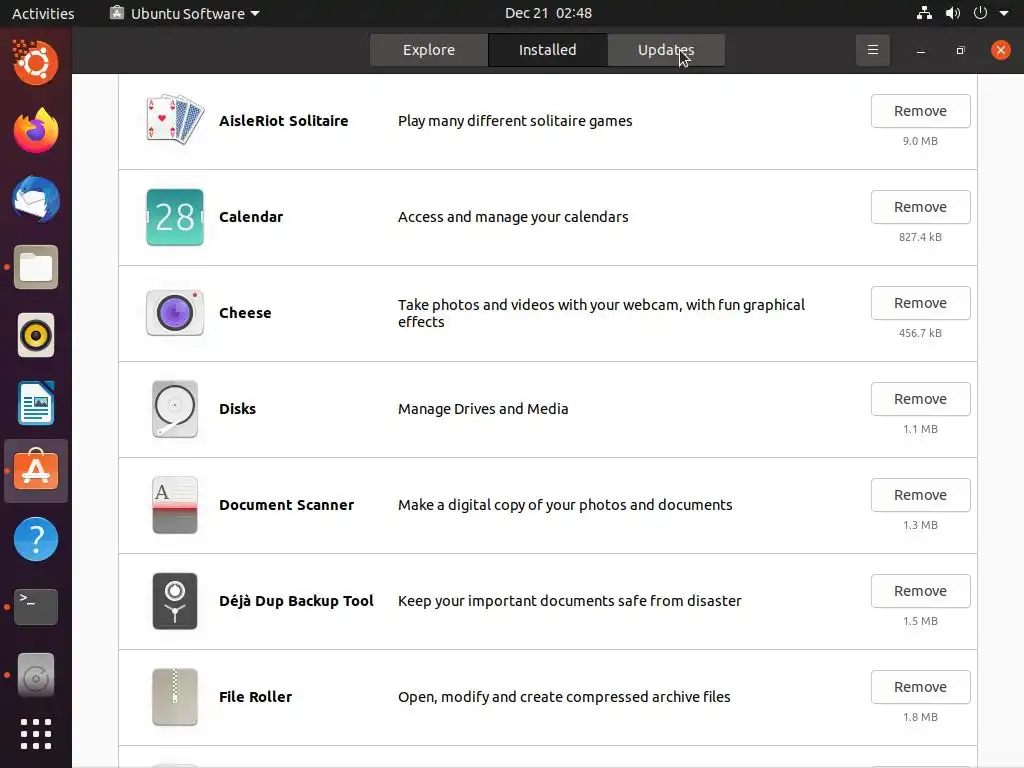The image size is (1024, 768).
Task: Select the Installed tab
Action: (547, 50)
